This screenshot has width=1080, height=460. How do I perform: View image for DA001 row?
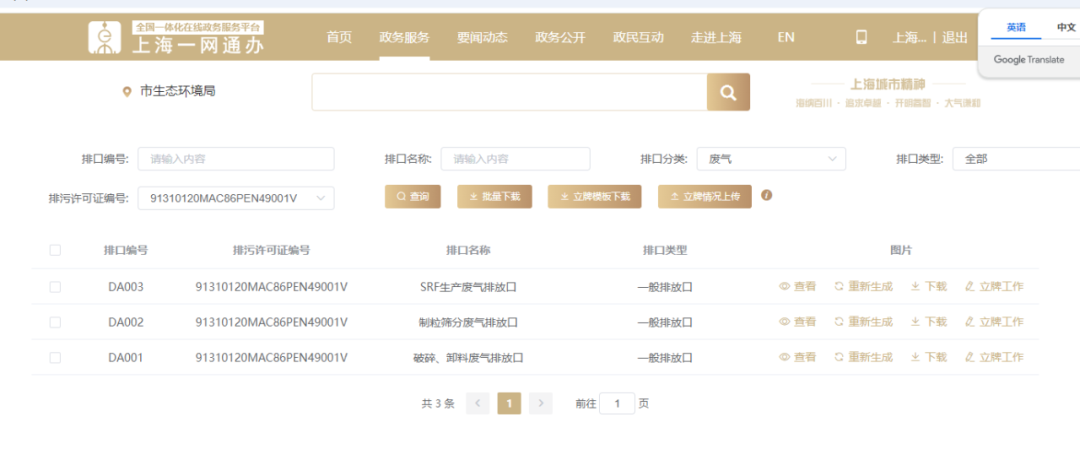coord(798,357)
